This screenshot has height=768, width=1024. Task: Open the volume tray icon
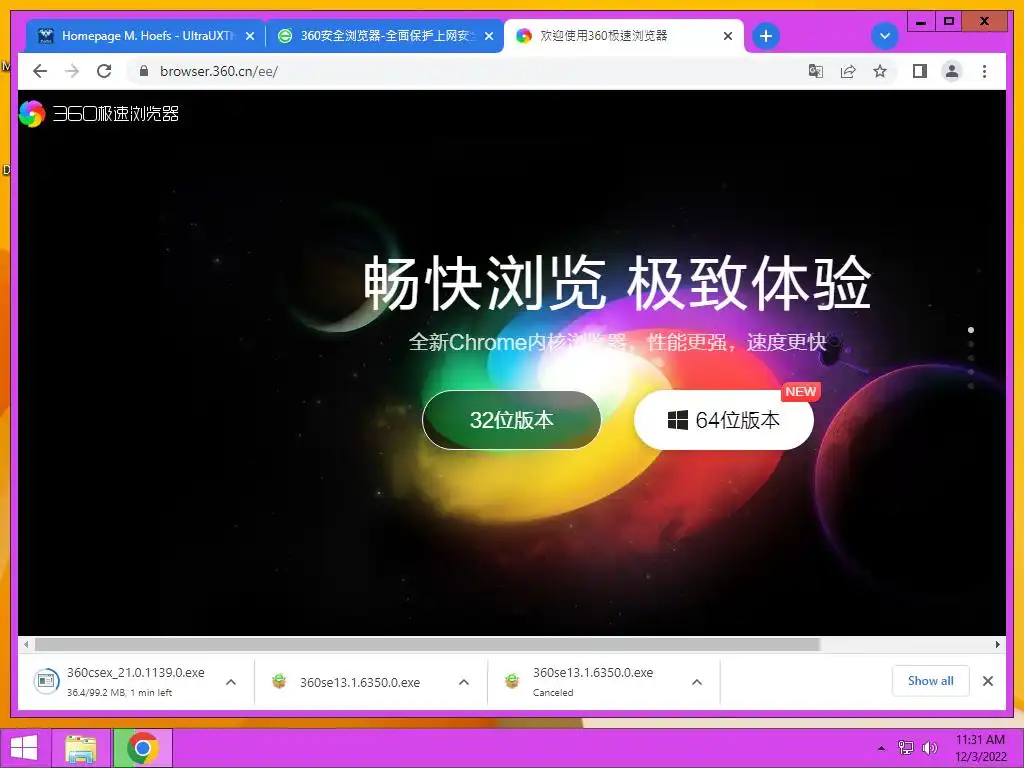pos(929,748)
